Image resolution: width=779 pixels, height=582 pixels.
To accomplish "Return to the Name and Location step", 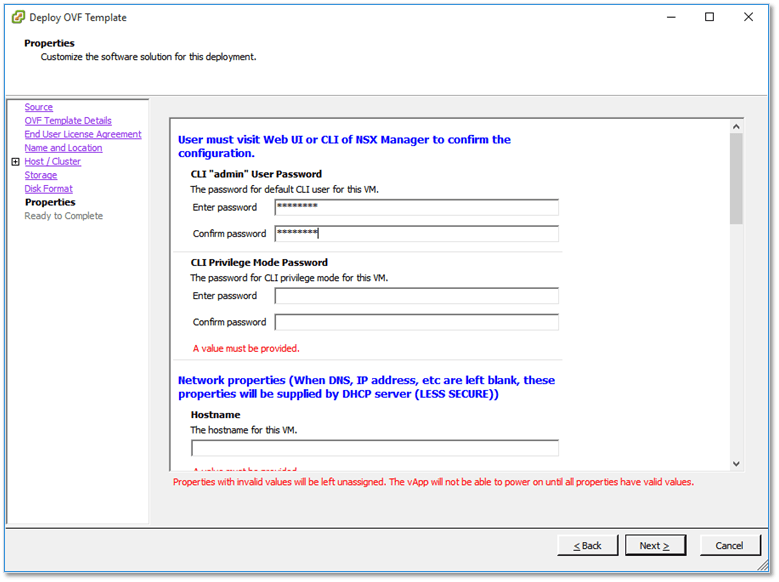I will coord(64,148).
